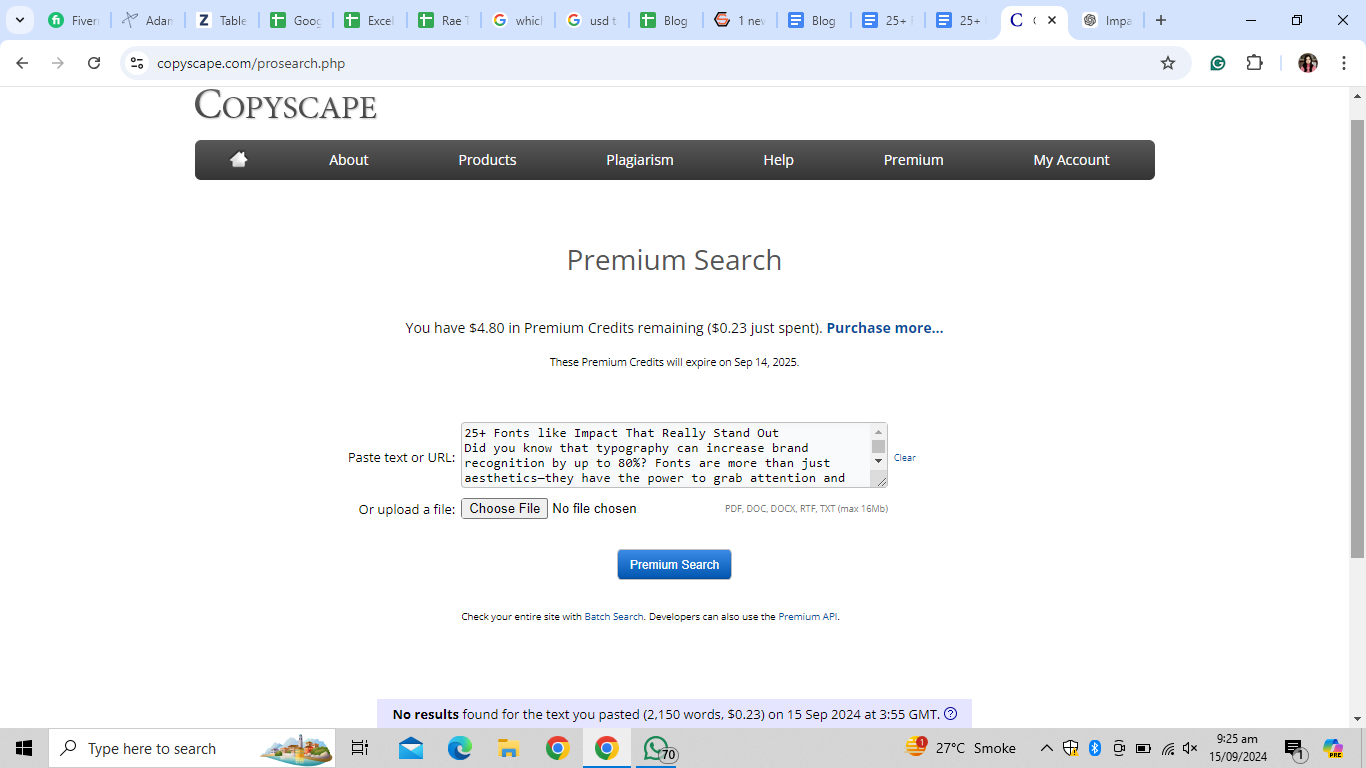Screen dimensions: 1366x768
Task: Switch to the '1 new' tab
Action: pos(740,20)
